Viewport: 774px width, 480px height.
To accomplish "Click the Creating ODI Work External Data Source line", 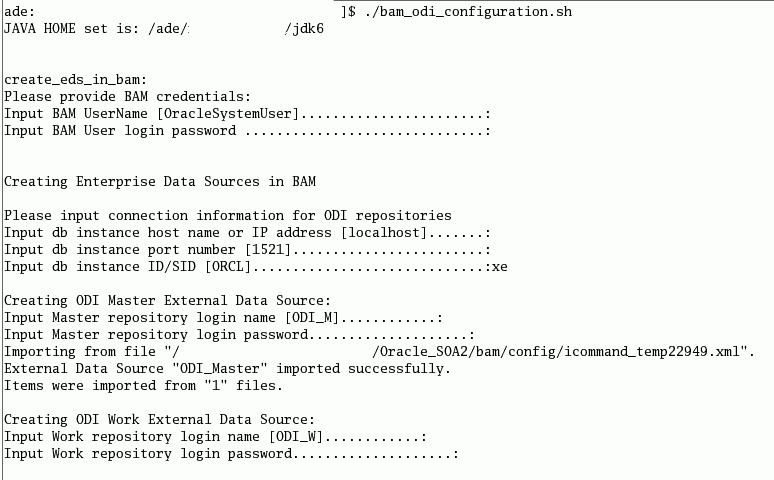I will click(159, 419).
